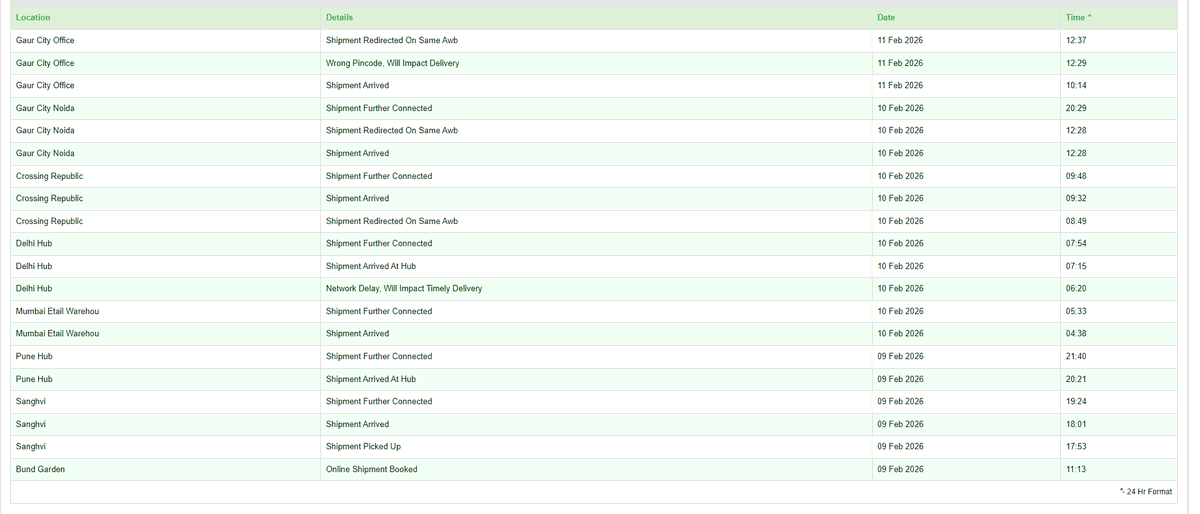Select the time value 04:38
Viewport: 1200px width, 514px height.
click(1077, 334)
